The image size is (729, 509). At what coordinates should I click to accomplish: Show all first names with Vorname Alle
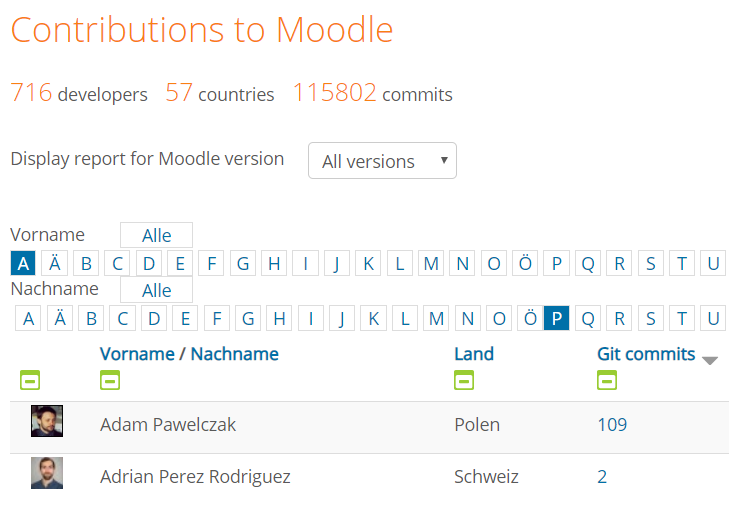[x=156, y=236]
